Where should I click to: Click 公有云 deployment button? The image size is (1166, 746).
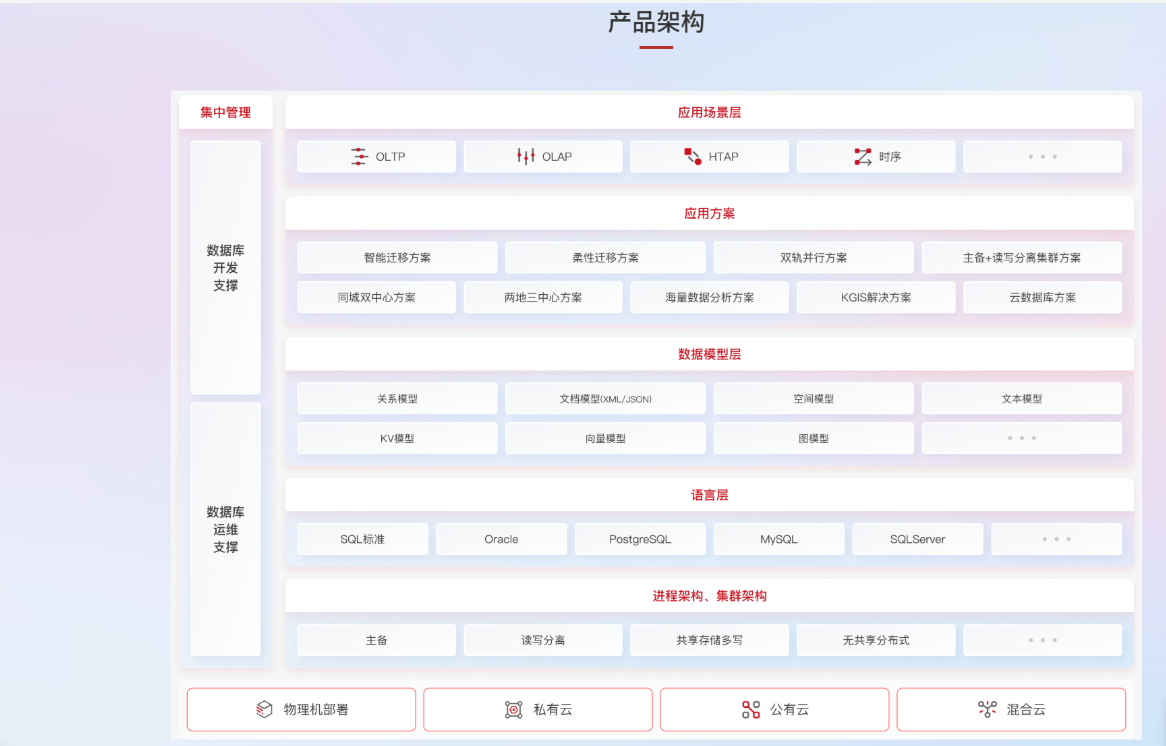774,710
